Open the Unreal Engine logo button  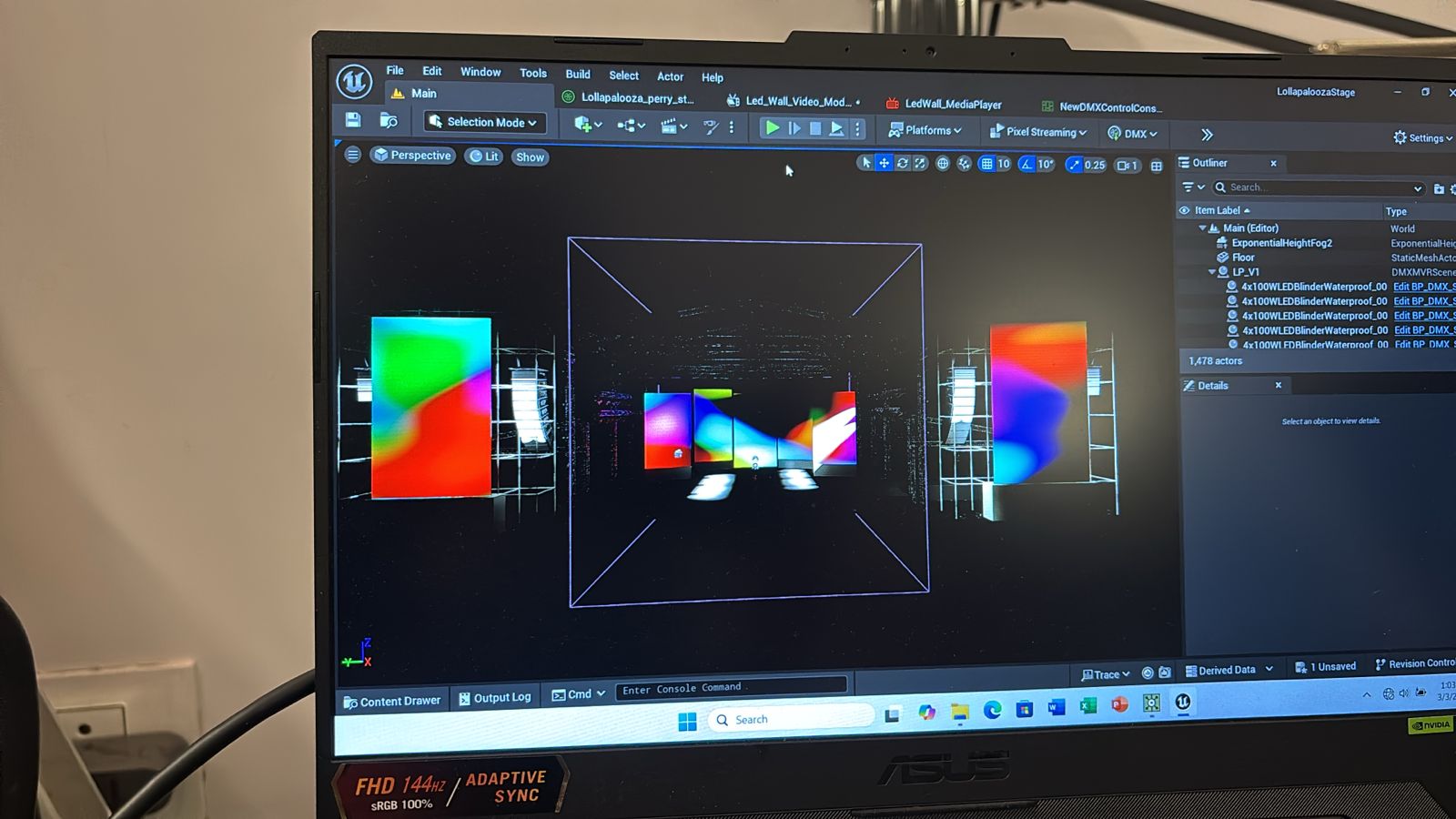pyautogui.click(x=354, y=82)
